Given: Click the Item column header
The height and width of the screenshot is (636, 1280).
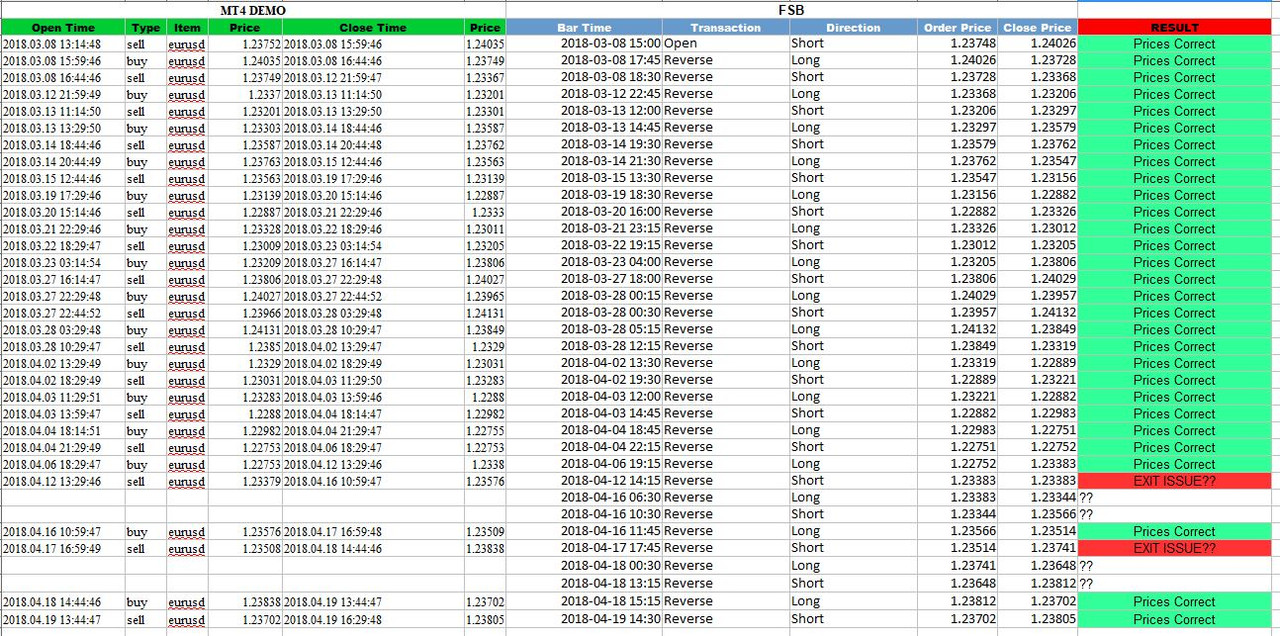Looking at the screenshot, I should click(186, 28).
